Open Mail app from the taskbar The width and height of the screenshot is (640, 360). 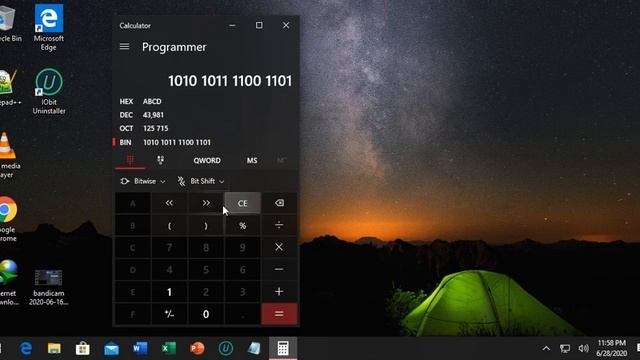(x=111, y=348)
